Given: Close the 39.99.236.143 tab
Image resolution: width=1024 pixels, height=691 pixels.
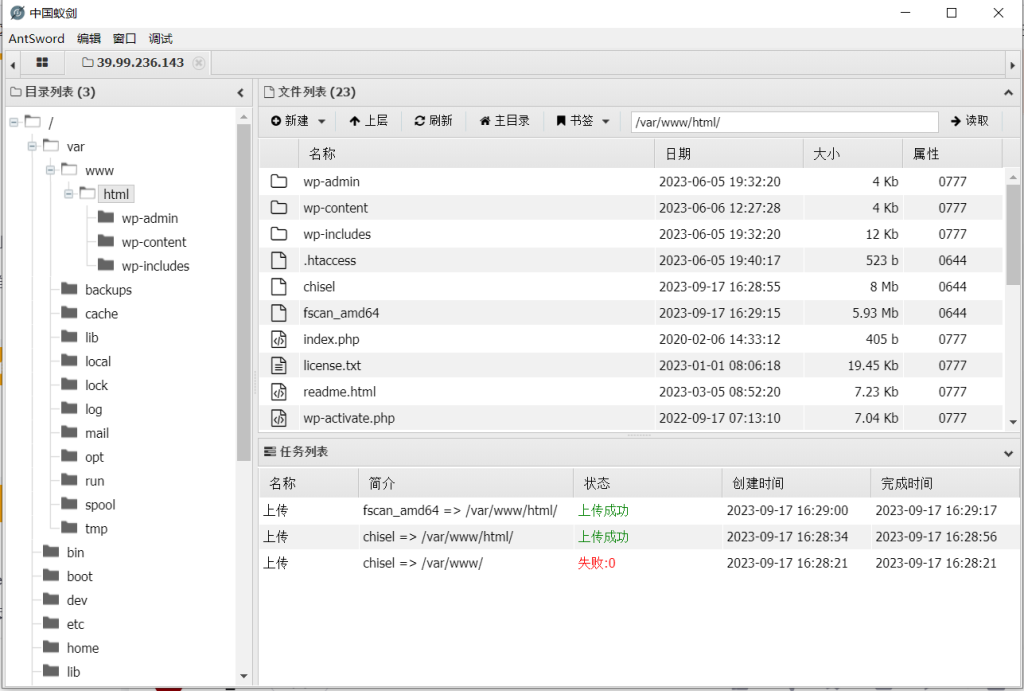Looking at the screenshot, I should point(198,63).
